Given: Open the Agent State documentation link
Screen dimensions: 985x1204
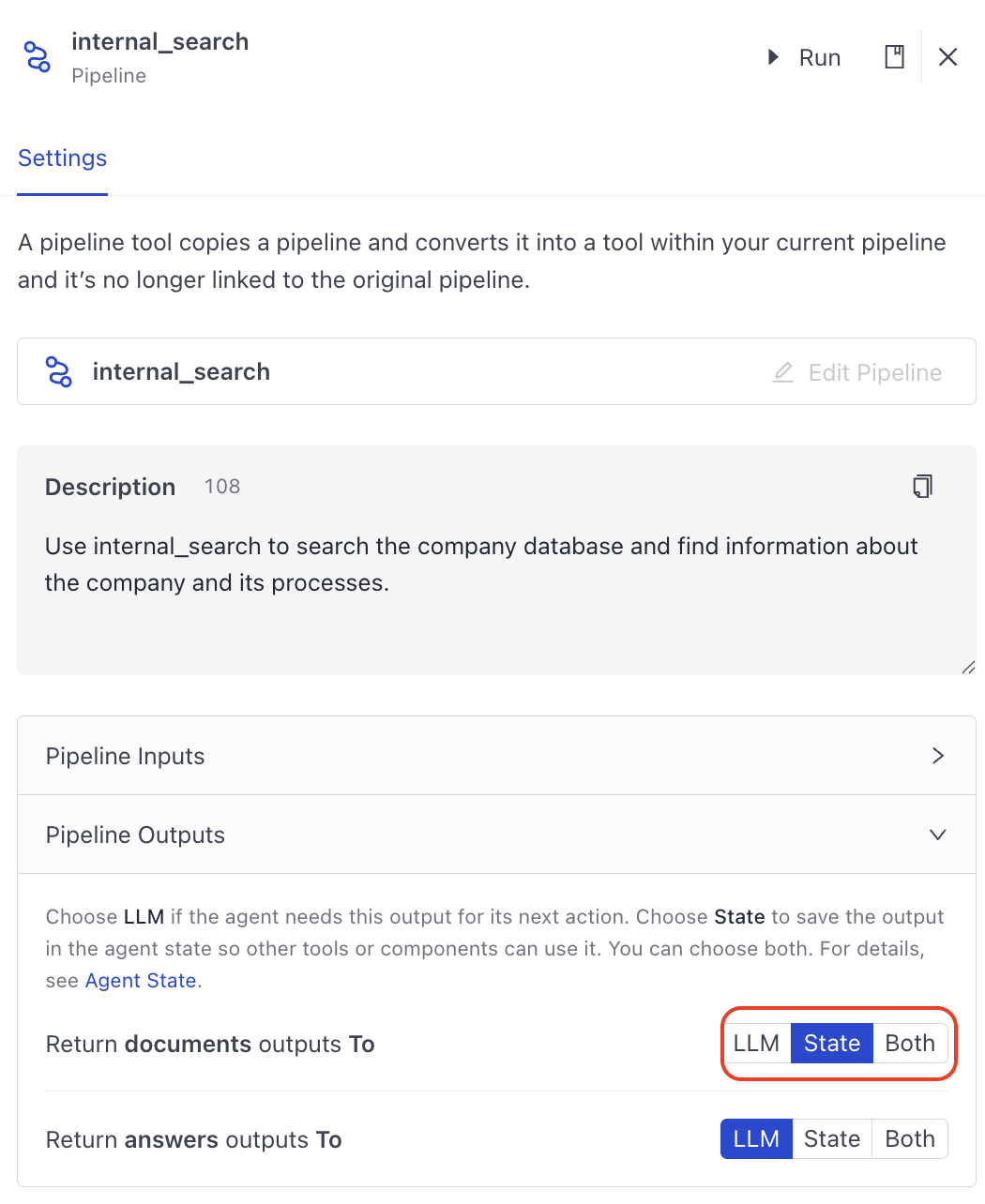Looking at the screenshot, I should pos(140,980).
